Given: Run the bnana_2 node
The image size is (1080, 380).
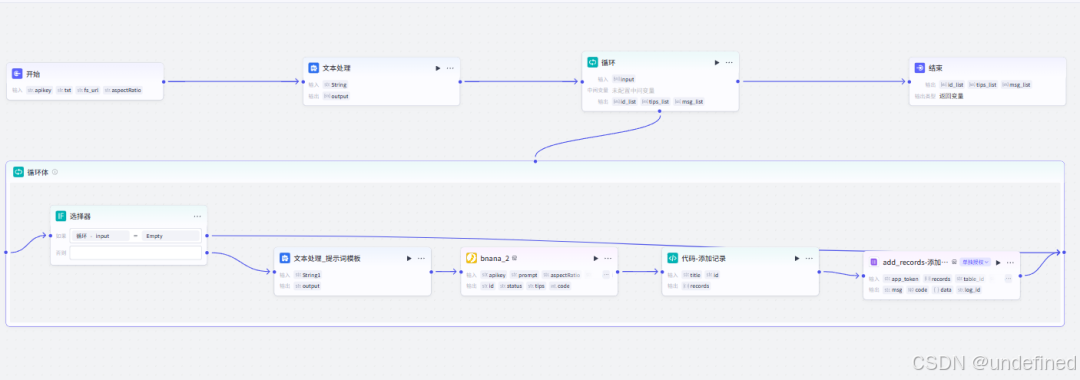Looking at the screenshot, I should coord(595,258).
